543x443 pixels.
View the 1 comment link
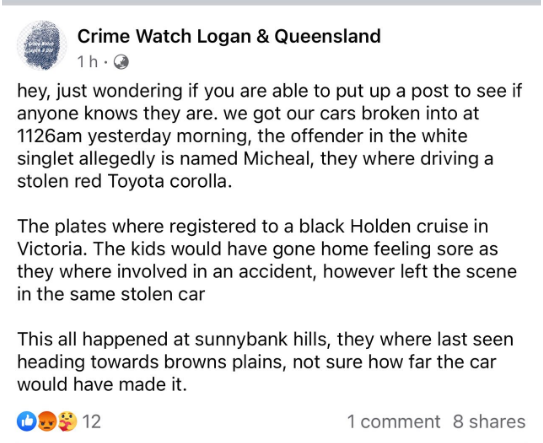click(x=393, y=422)
